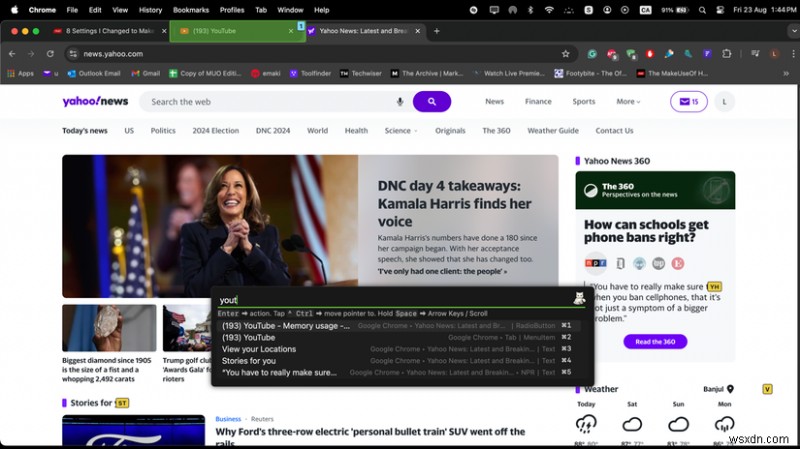Open the Outlook Email bookmark
Viewport: 800px width, 449px height.
click(94, 73)
